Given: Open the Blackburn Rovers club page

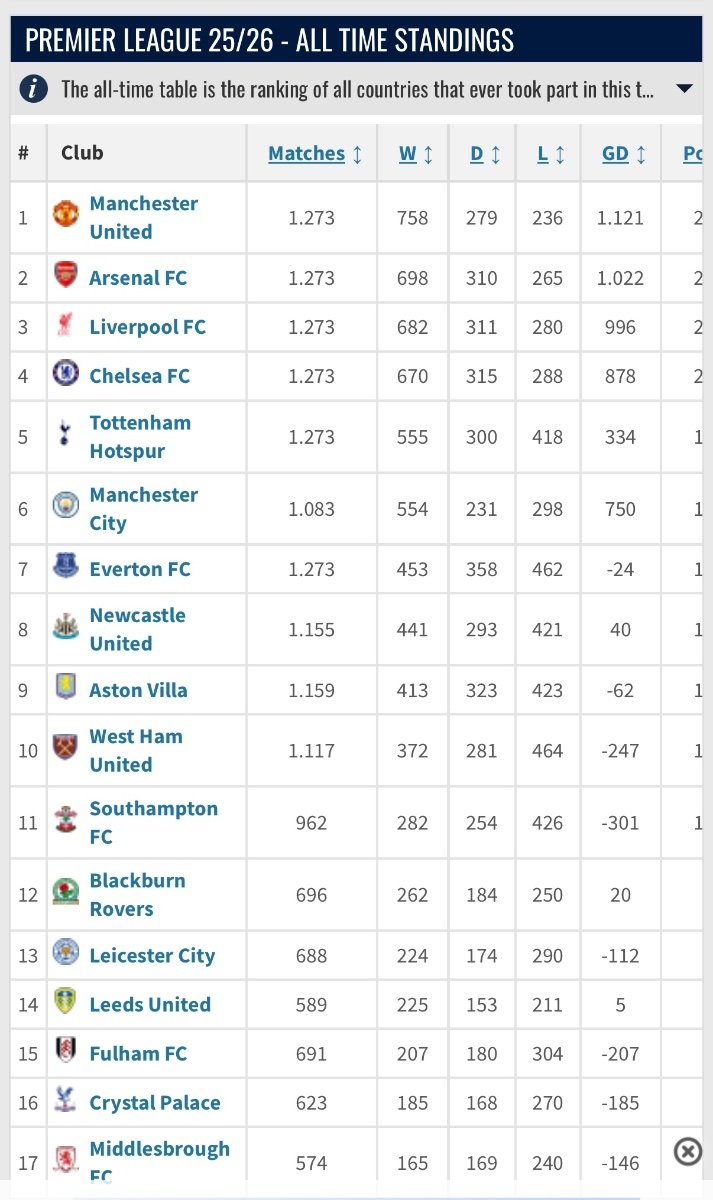Looking at the screenshot, I should 135,894.
